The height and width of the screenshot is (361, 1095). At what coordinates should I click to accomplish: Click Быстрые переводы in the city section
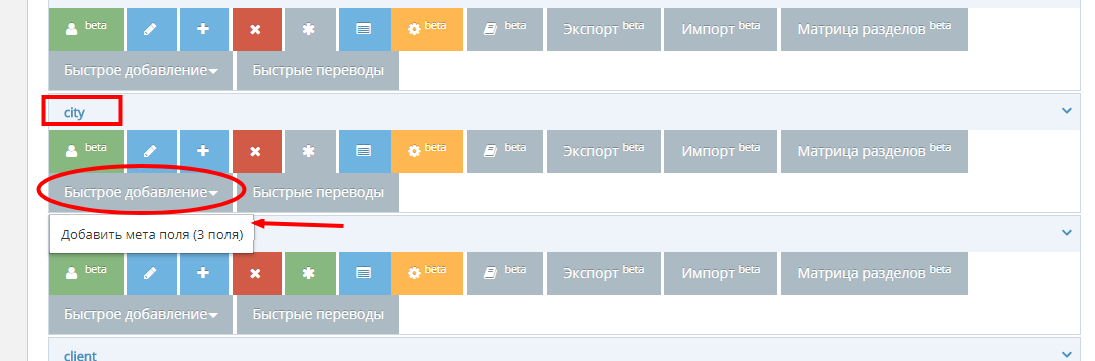click(318, 193)
